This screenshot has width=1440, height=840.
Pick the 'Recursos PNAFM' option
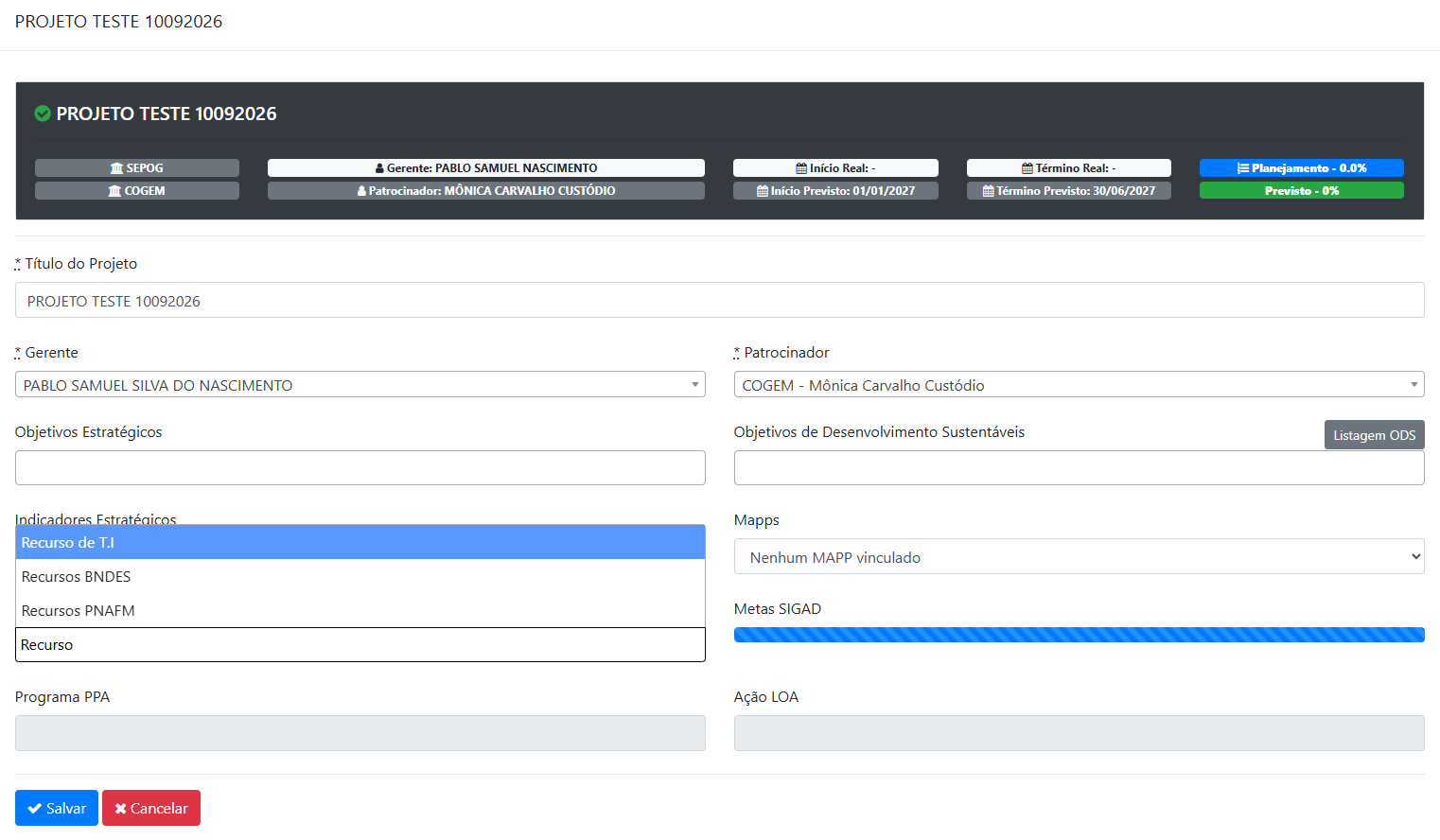click(360, 610)
